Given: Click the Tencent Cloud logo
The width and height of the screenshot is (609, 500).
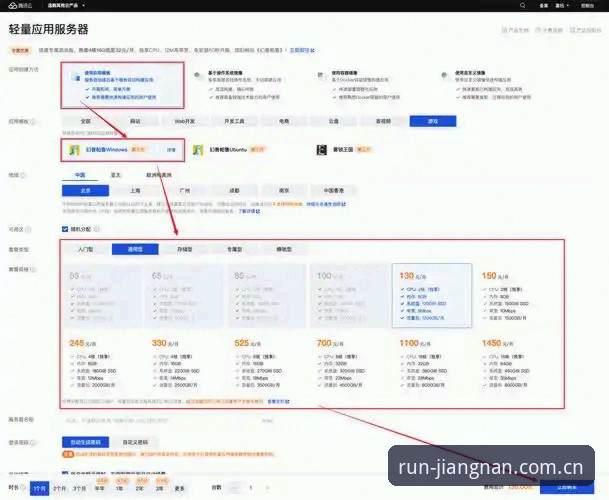Looking at the screenshot, I should point(20,5).
